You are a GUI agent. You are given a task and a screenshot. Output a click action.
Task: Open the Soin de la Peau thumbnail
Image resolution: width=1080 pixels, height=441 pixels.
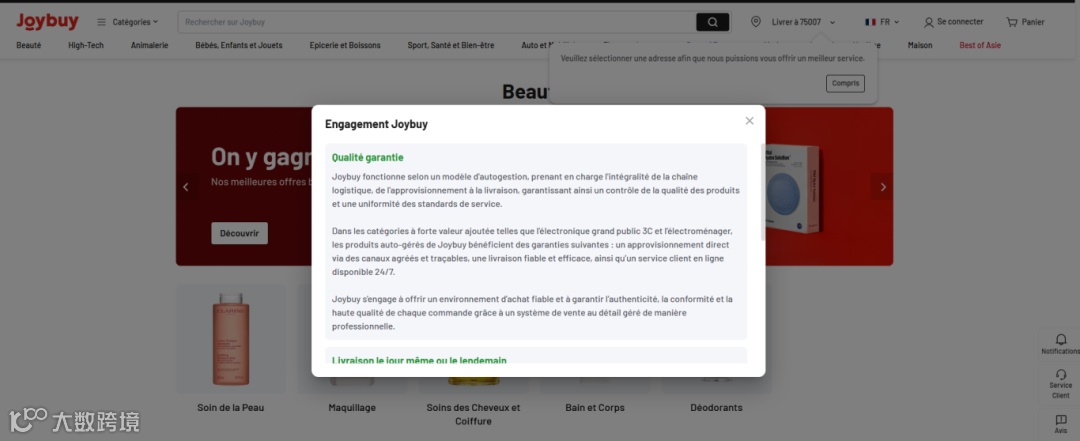[231, 339]
